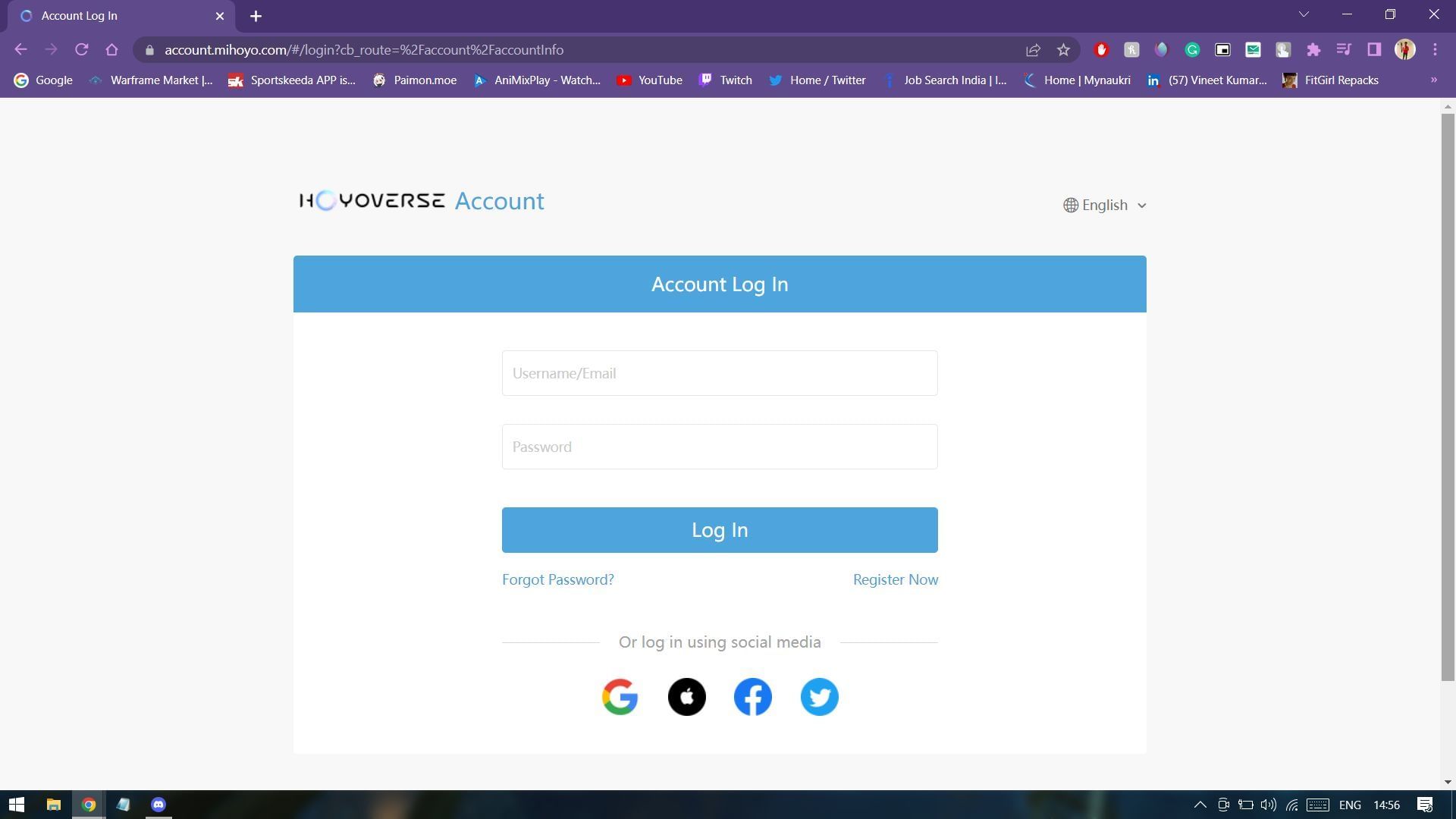Click the browser refresh icon
The width and height of the screenshot is (1456, 819).
pyautogui.click(x=82, y=49)
